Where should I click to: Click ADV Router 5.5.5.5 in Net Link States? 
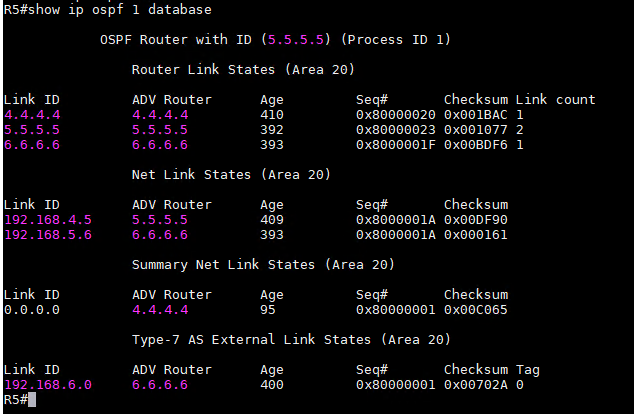point(160,220)
